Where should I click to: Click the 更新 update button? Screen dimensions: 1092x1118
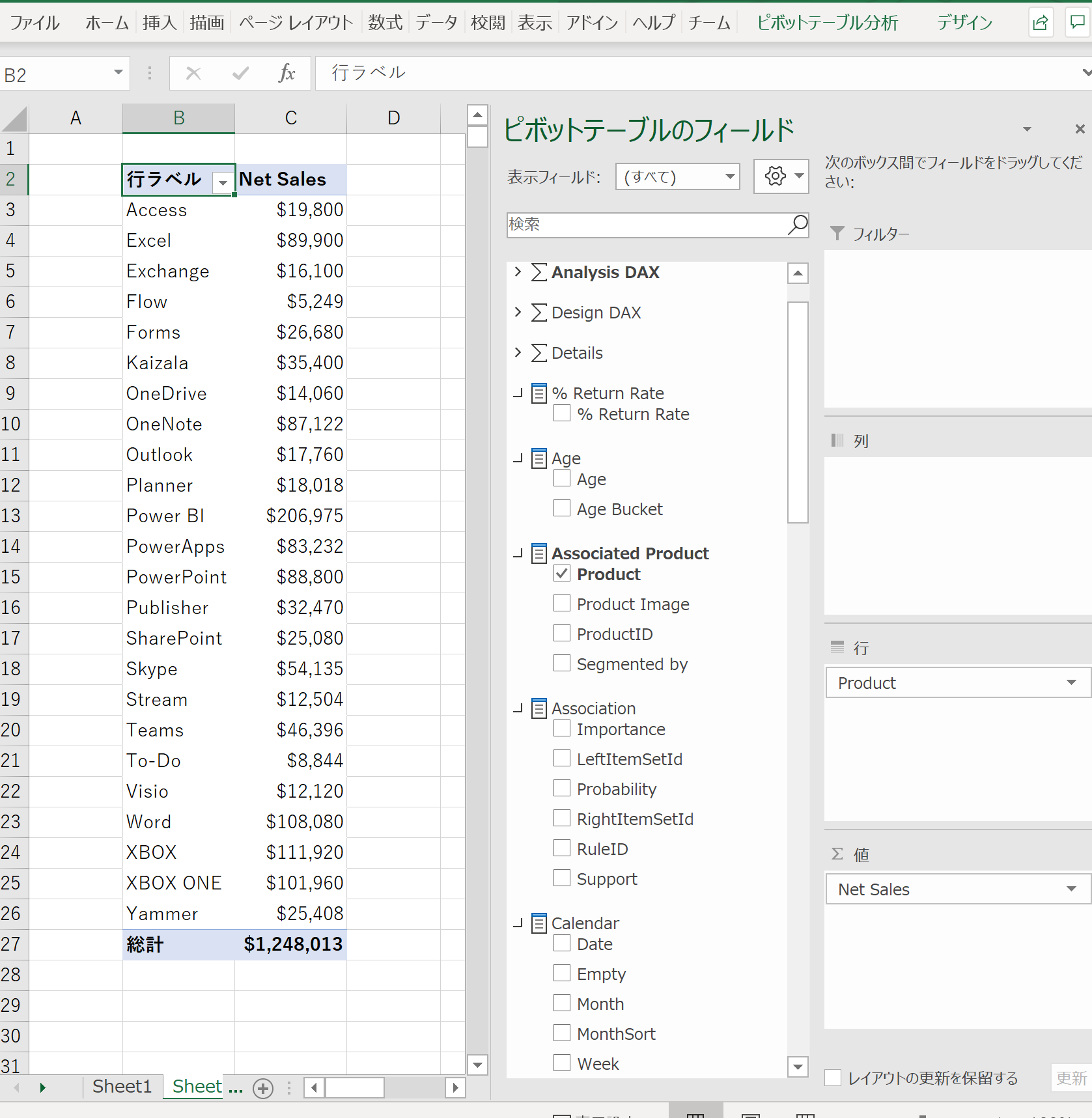(x=1071, y=1078)
